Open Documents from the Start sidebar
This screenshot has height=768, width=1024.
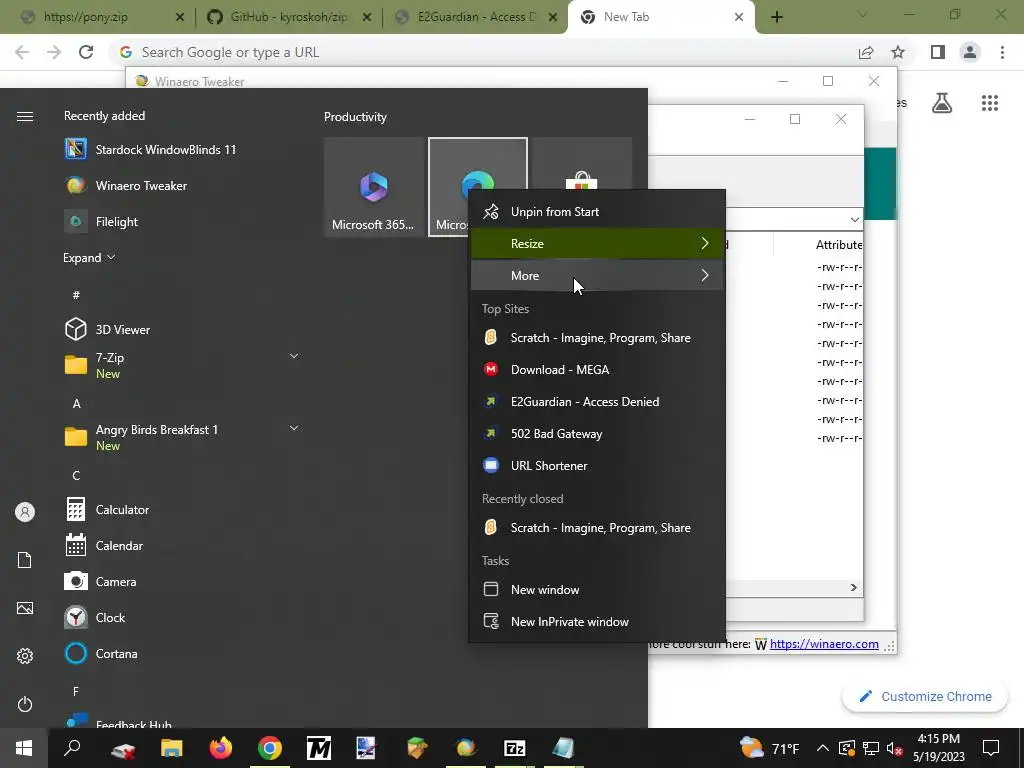[25, 560]
